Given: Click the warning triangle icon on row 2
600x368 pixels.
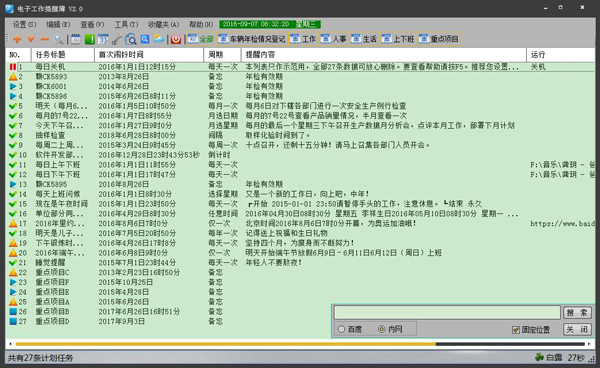Looking at the screenshot, I should 13,77.
